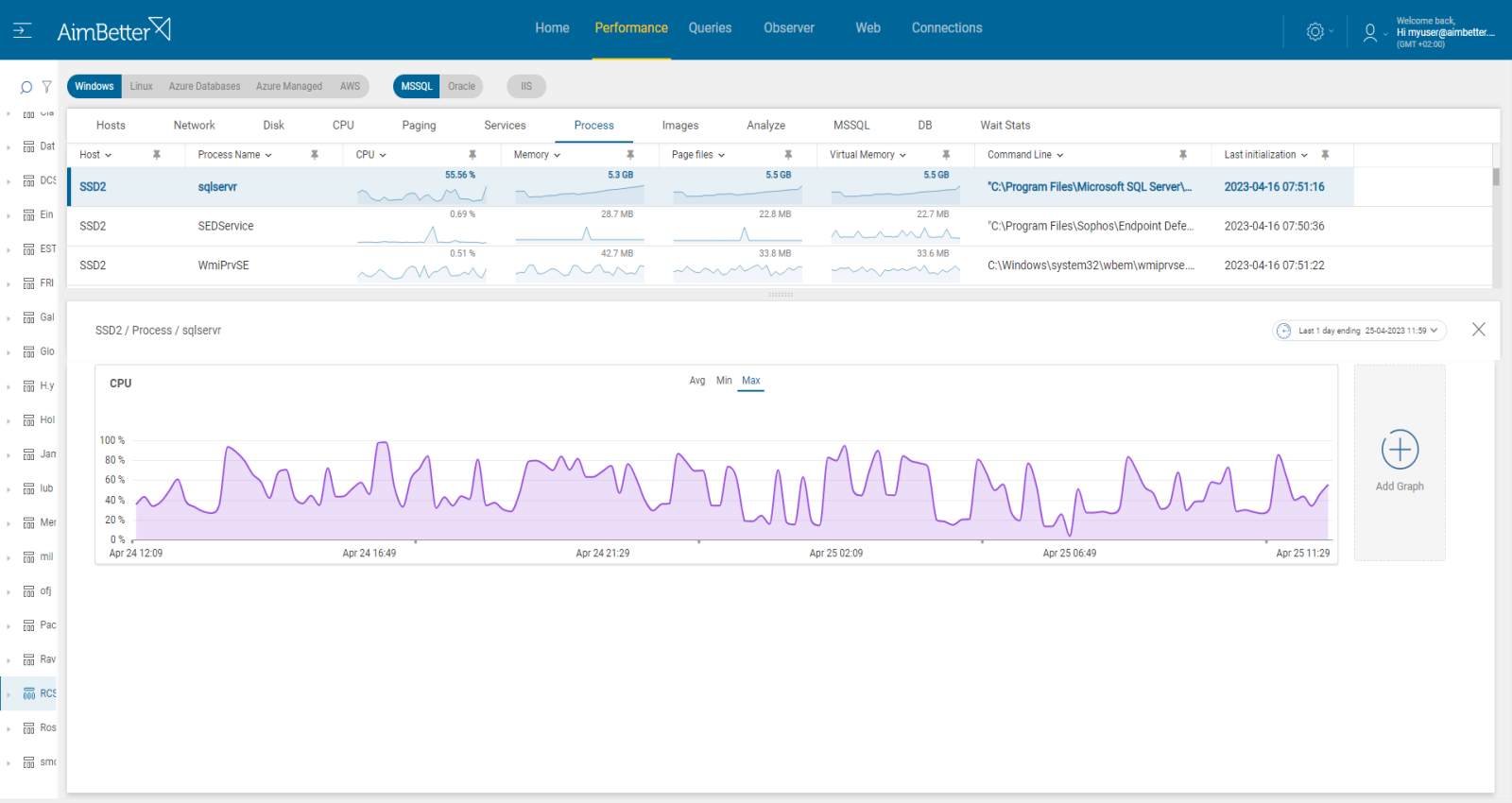
Task: Pin the Last initialization column
Action: pyautogui.click(x=1325, y=155)
